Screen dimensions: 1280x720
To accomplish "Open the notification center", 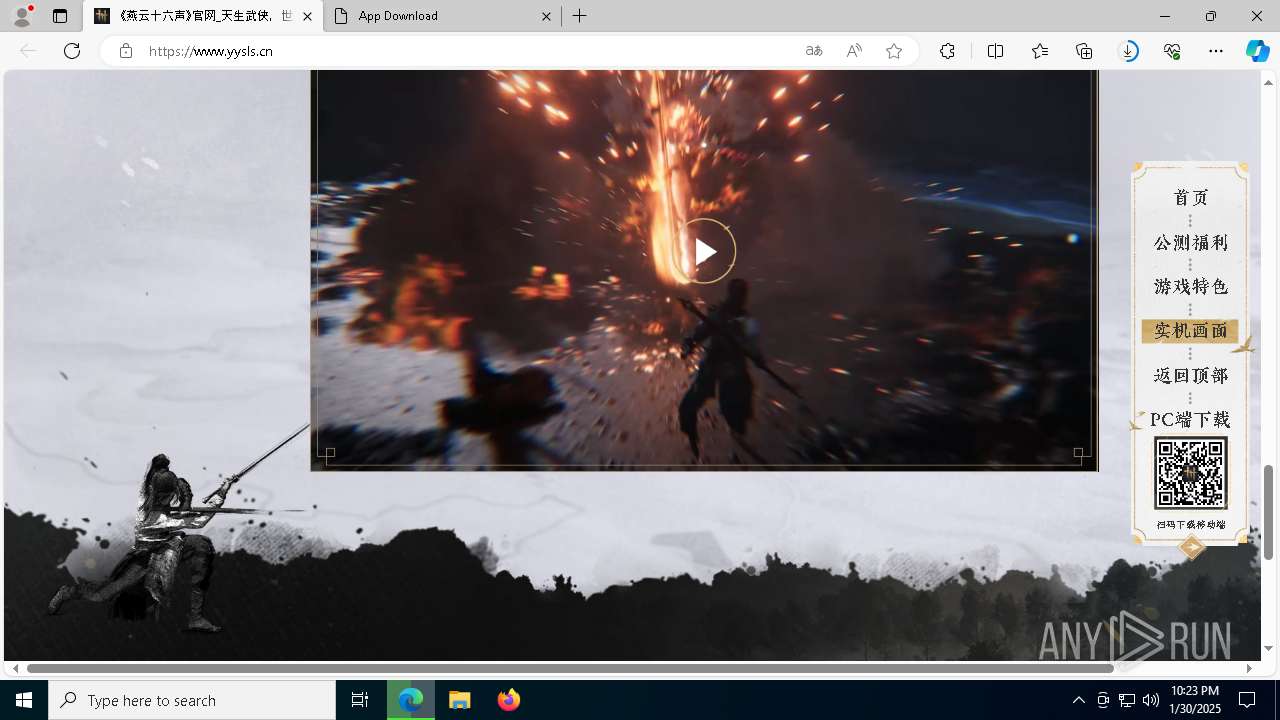I will [x=1247, y=700].
